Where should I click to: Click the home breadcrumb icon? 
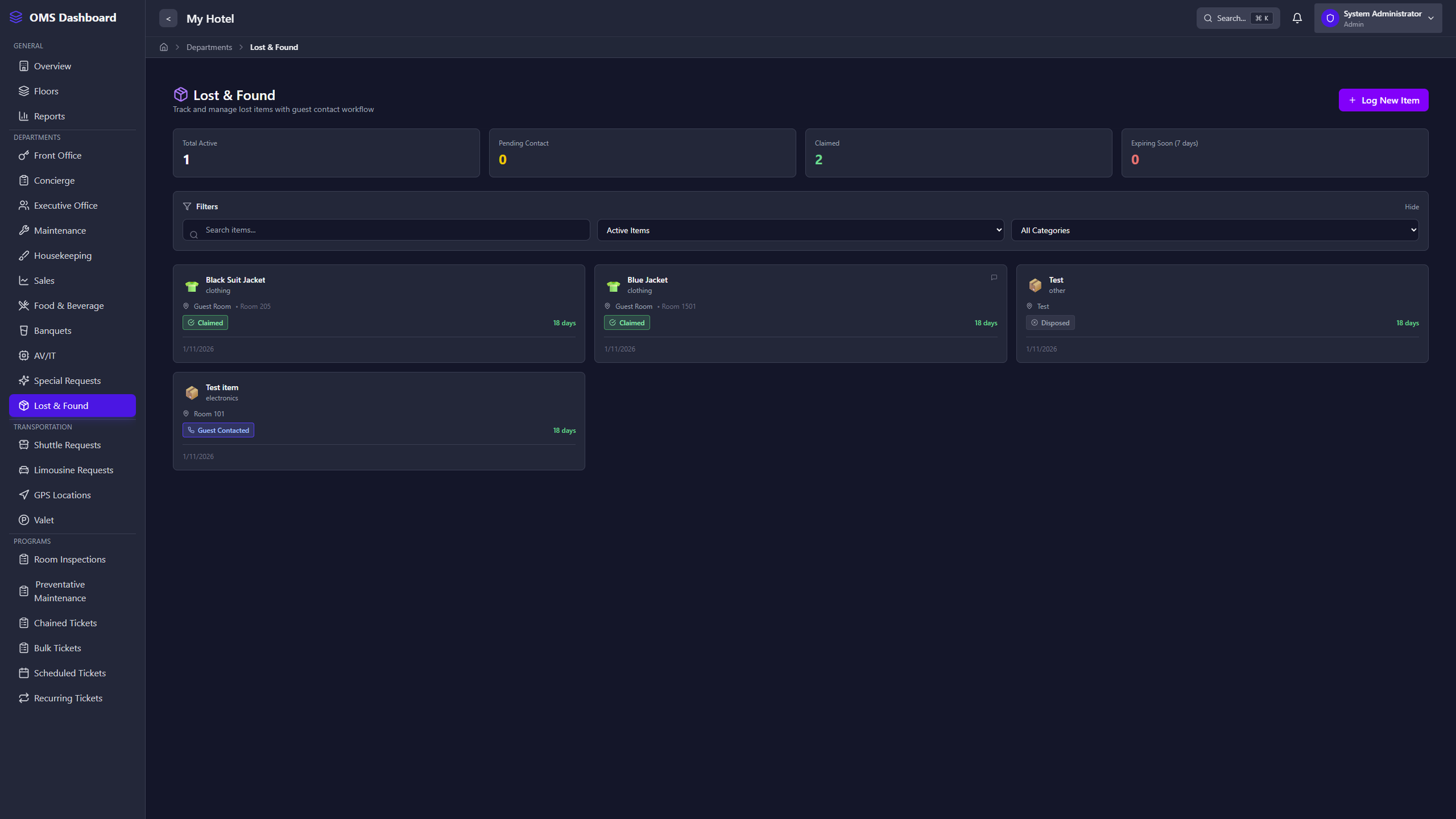[x=164, y=47]
